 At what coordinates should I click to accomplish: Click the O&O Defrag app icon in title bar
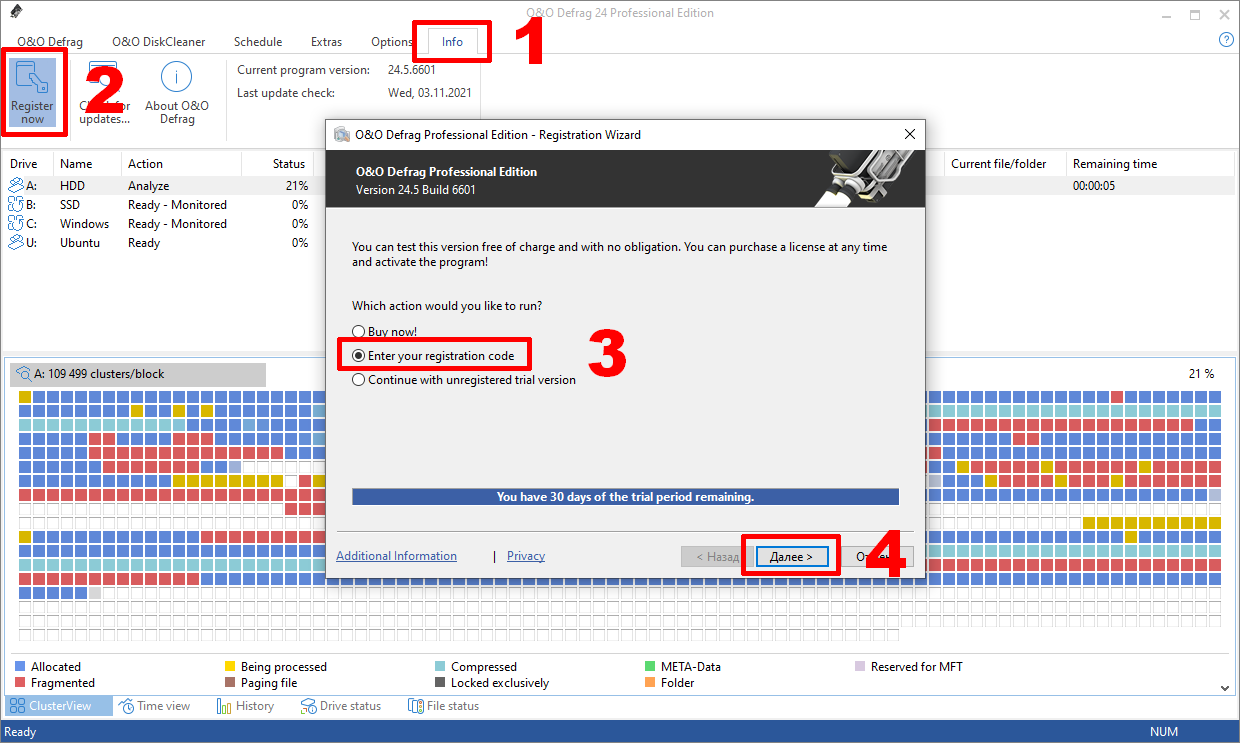coord(15,13)
